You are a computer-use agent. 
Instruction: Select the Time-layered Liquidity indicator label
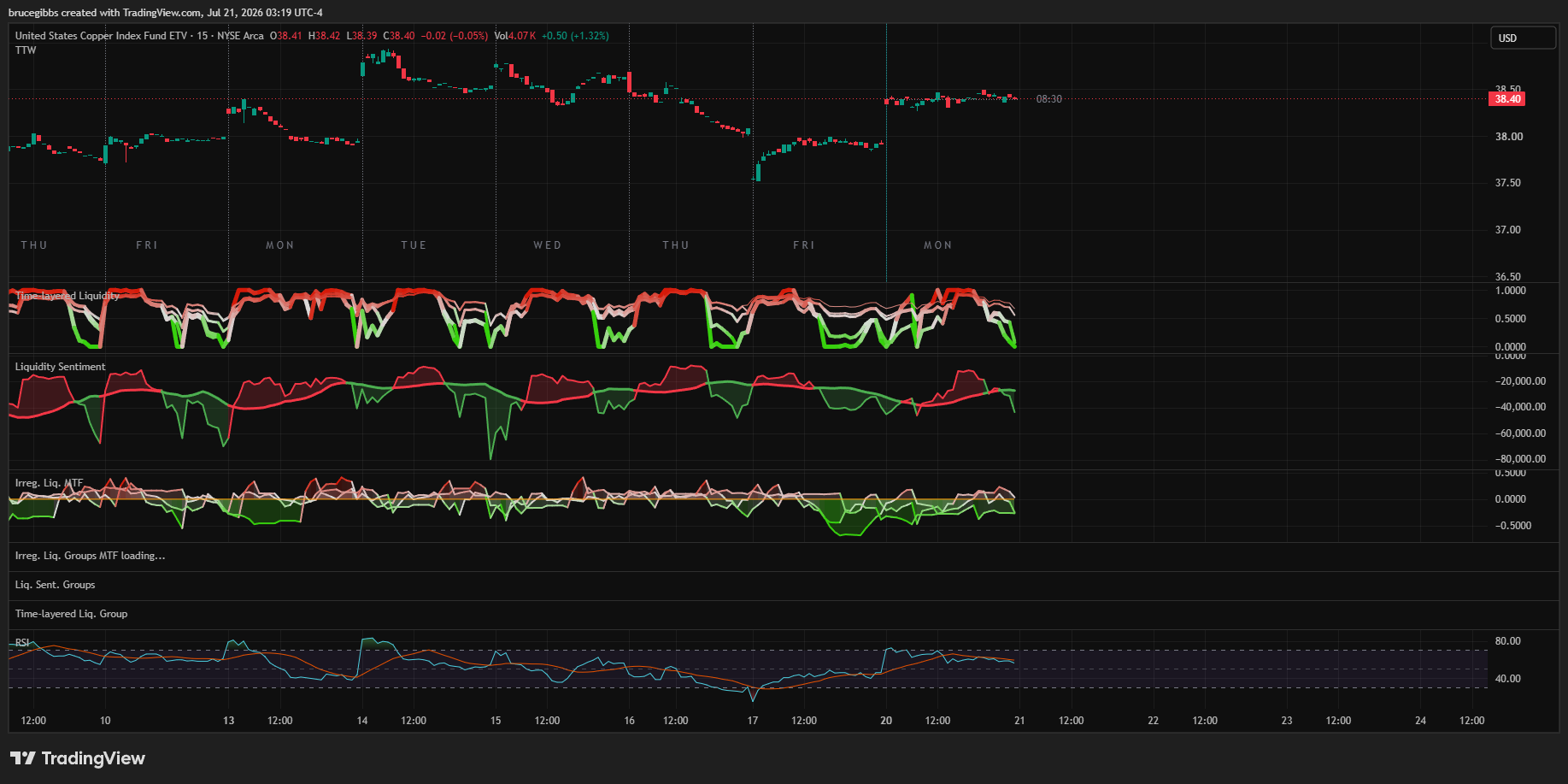coord(68,296)
